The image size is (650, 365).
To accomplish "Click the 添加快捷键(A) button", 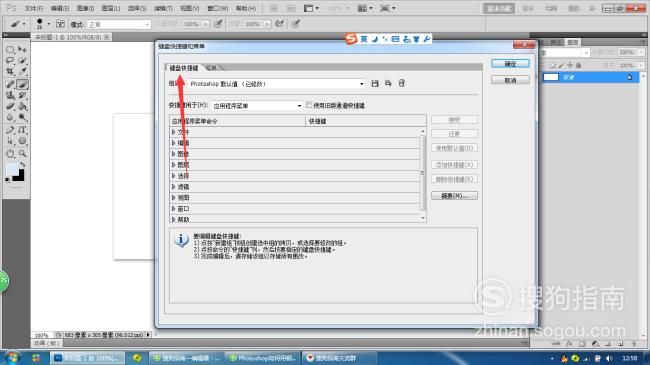I will (454, 165).
